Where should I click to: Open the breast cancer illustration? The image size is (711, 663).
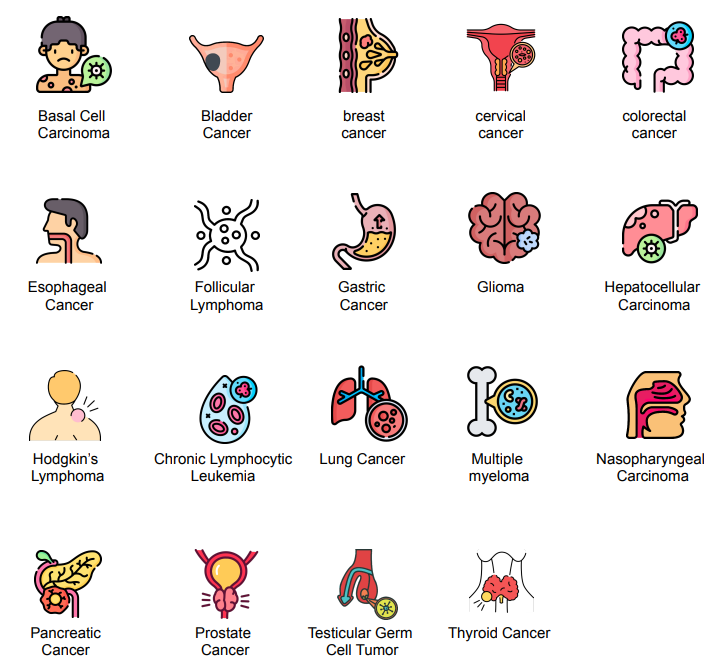pyautogui.click(x=368, y=55)
